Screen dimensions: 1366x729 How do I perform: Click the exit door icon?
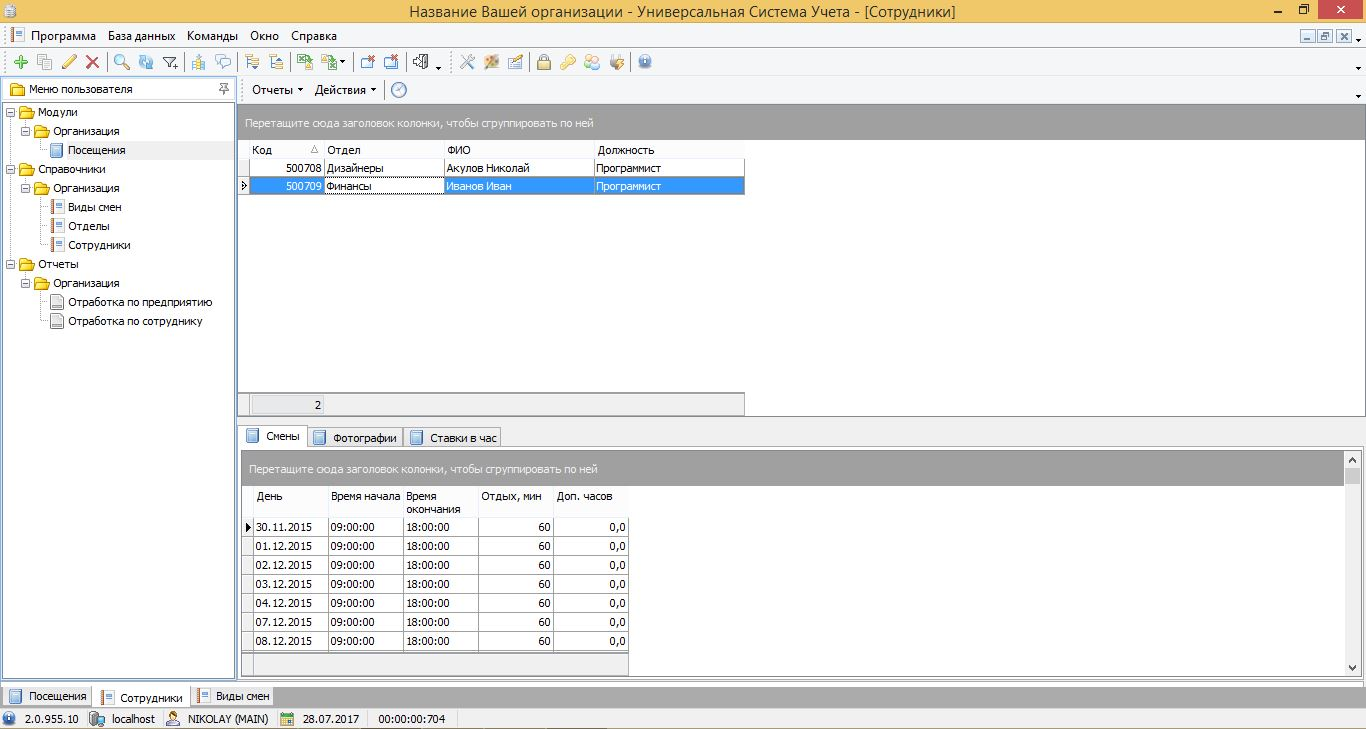click(421, 62)
